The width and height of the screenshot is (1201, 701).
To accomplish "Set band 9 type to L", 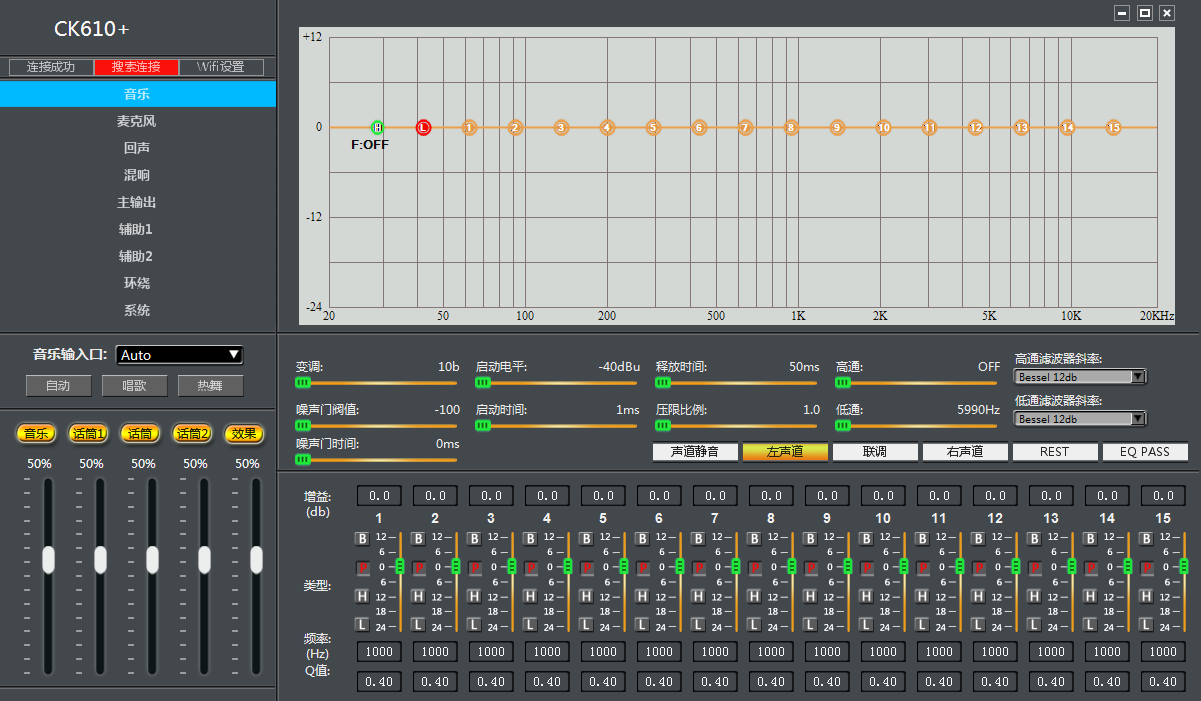I will click(811, 624).
